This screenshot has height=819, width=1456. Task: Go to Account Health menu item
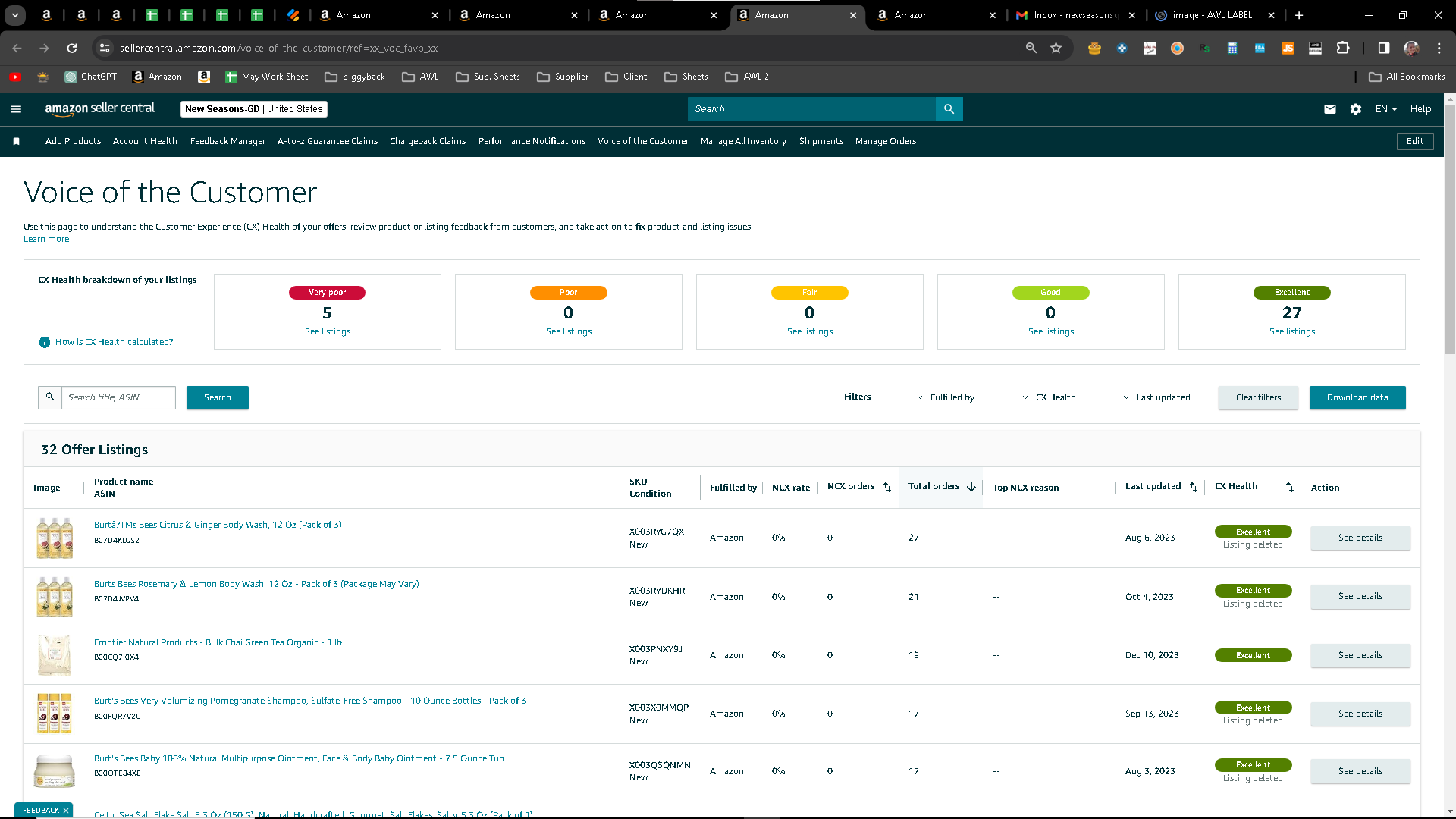[145, 141]
